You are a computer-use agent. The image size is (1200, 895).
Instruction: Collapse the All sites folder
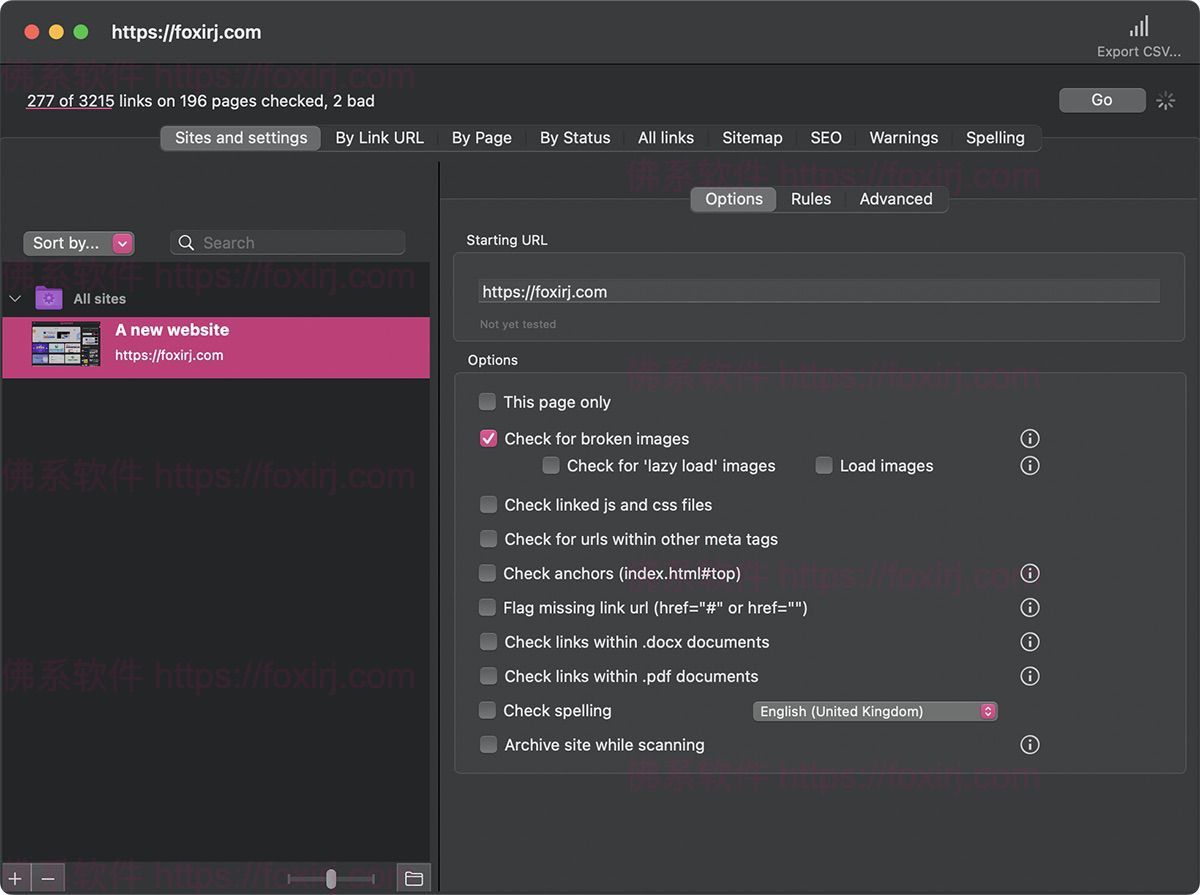click(15, 299)
